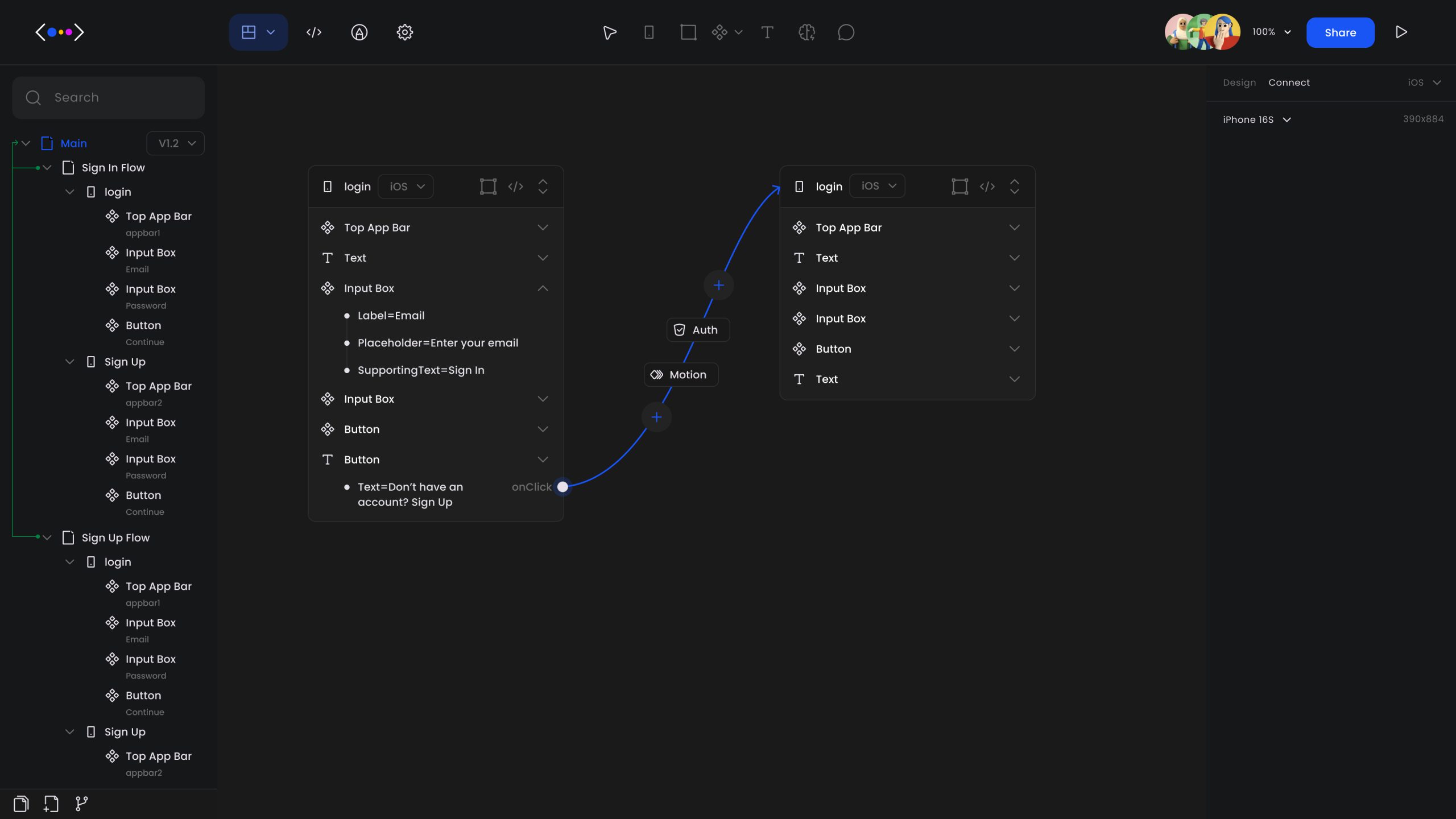
Task: Collapse the Sign In Flow tree
Action: (48, 167)
